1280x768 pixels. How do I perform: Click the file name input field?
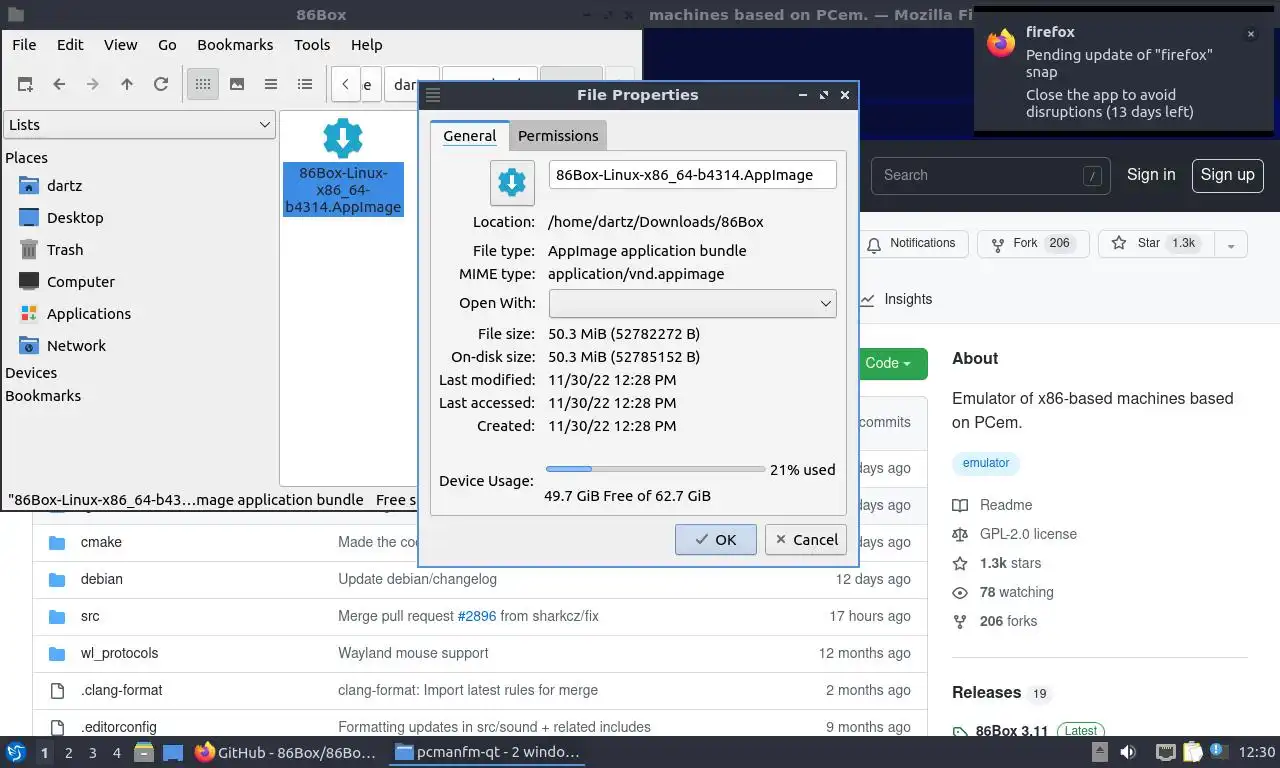692,174
